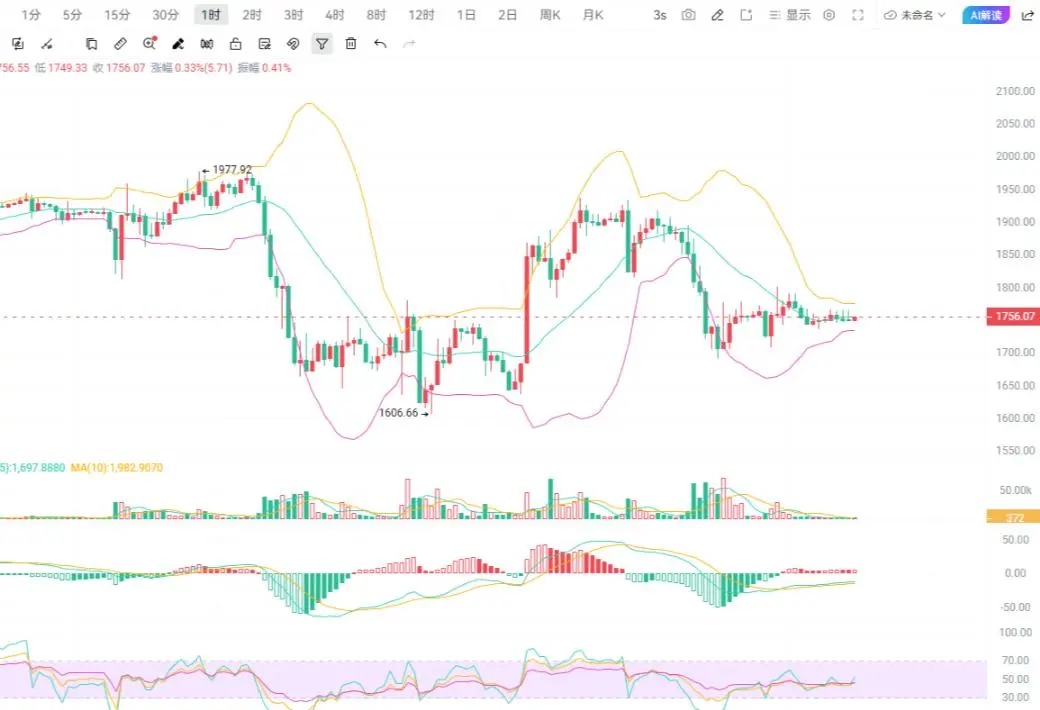Click the 1550.00 price axis label

point(1015,450)
